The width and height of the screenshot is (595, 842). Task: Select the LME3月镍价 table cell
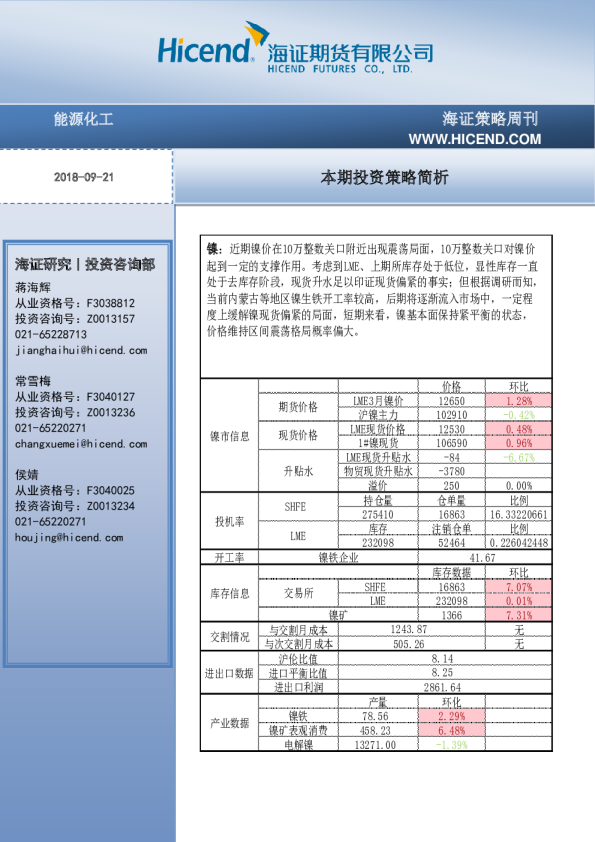(378, 401)
